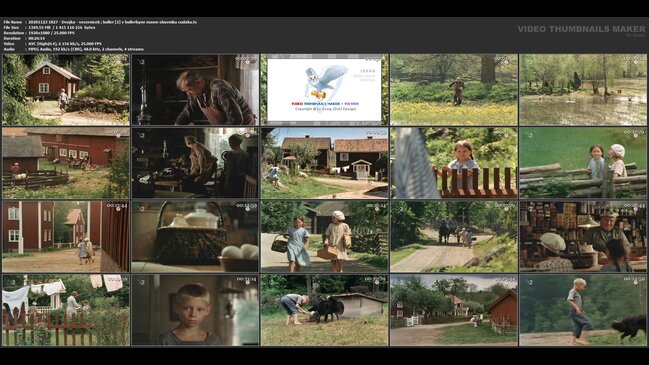
Task: Click the VIDEO THUMBNAILS MAKER watermark text
Action: [581, 29]
